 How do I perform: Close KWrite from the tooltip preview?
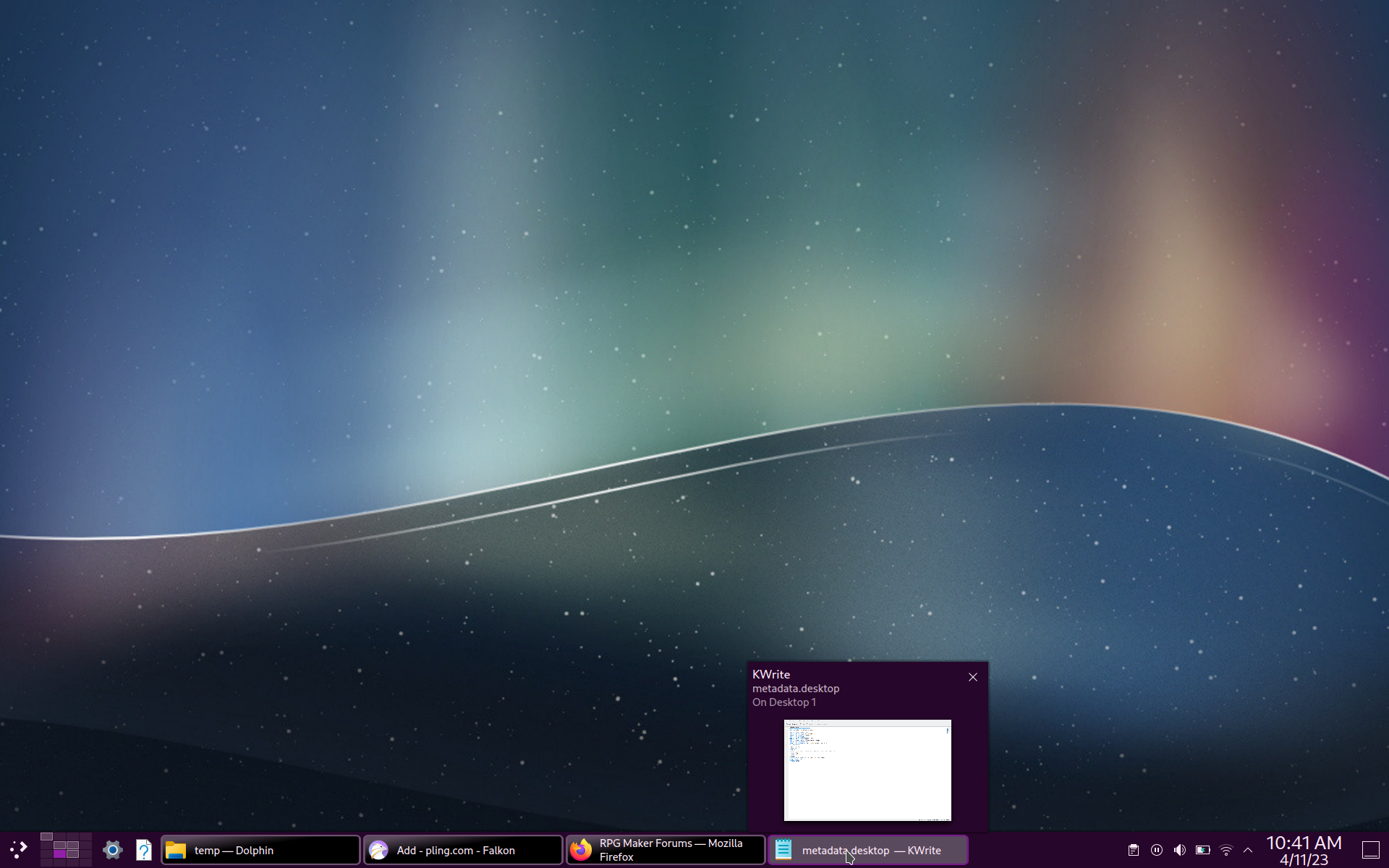click(x=973, y=677)
